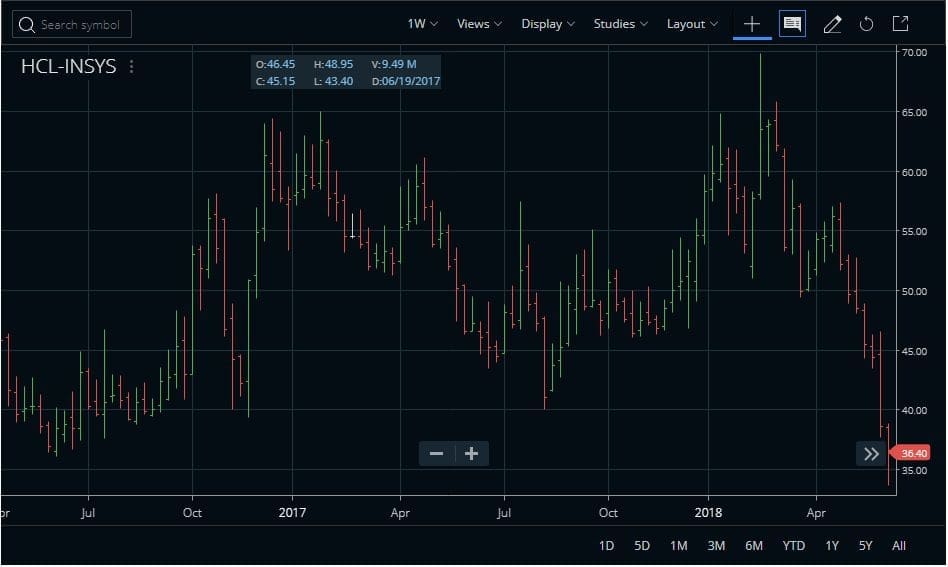Select the YTD range
Image resolution: width=948 pixels, height=567 pixels.
(794, 546)
